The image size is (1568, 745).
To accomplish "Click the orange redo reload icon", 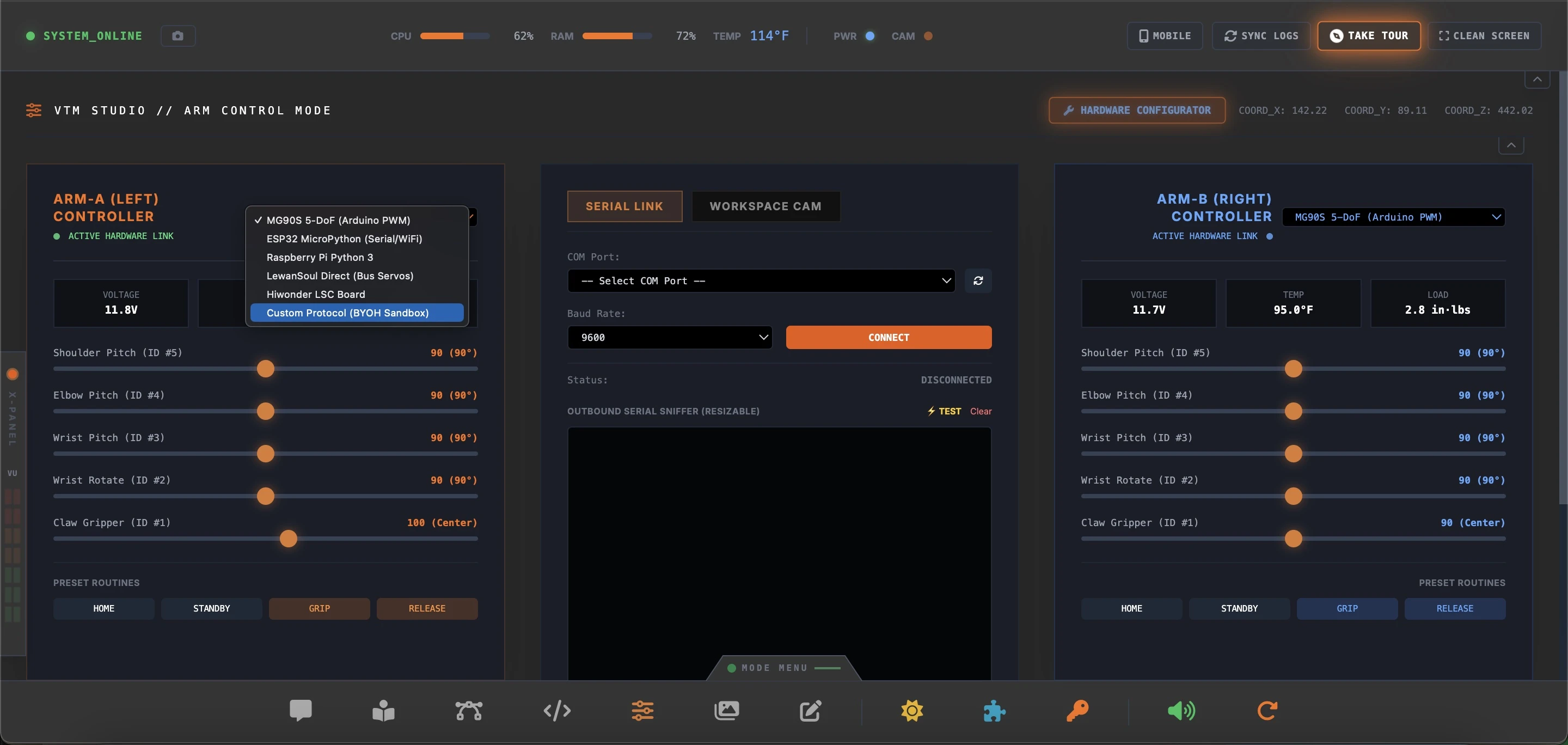I will [1267, 710].
